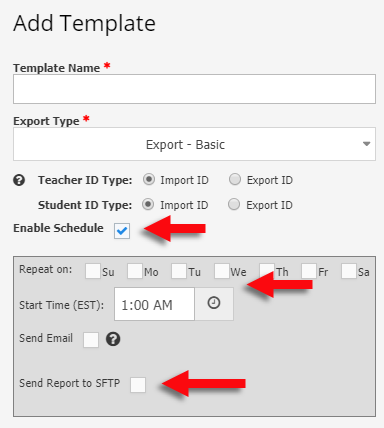Click the Send Email help icon
384x428 pixels.
[x=113, y=339]
